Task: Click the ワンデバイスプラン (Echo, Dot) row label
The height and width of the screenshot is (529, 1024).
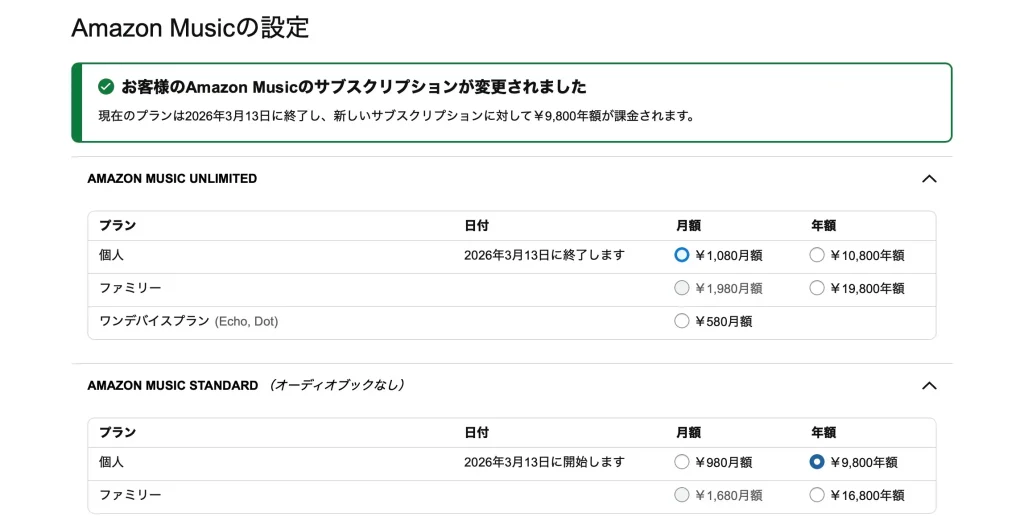Action: [188, 321]
